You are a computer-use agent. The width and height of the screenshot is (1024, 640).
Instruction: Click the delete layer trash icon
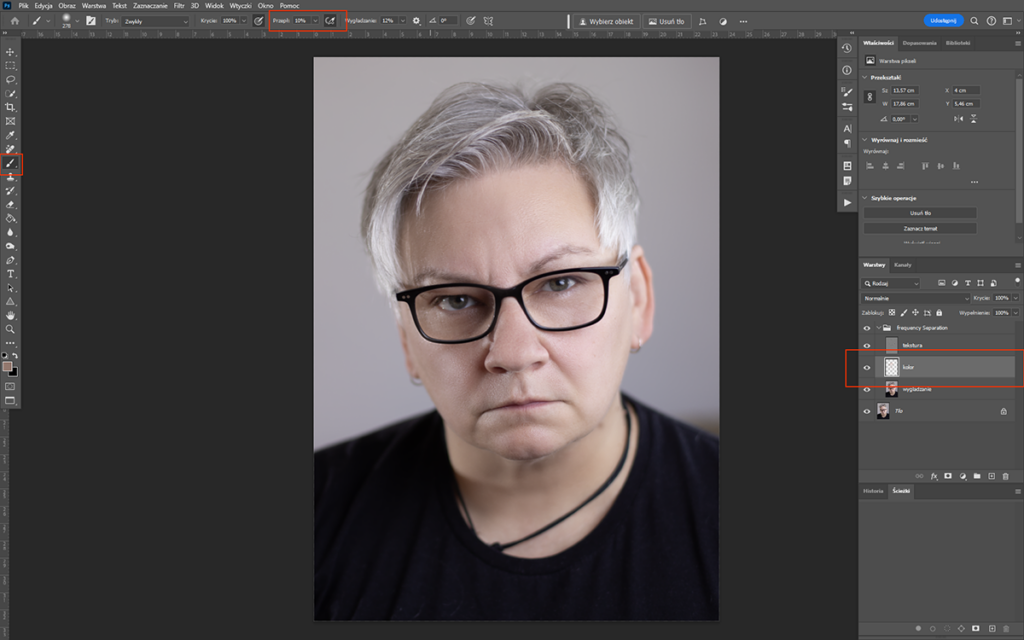(x=1005, y=475)
